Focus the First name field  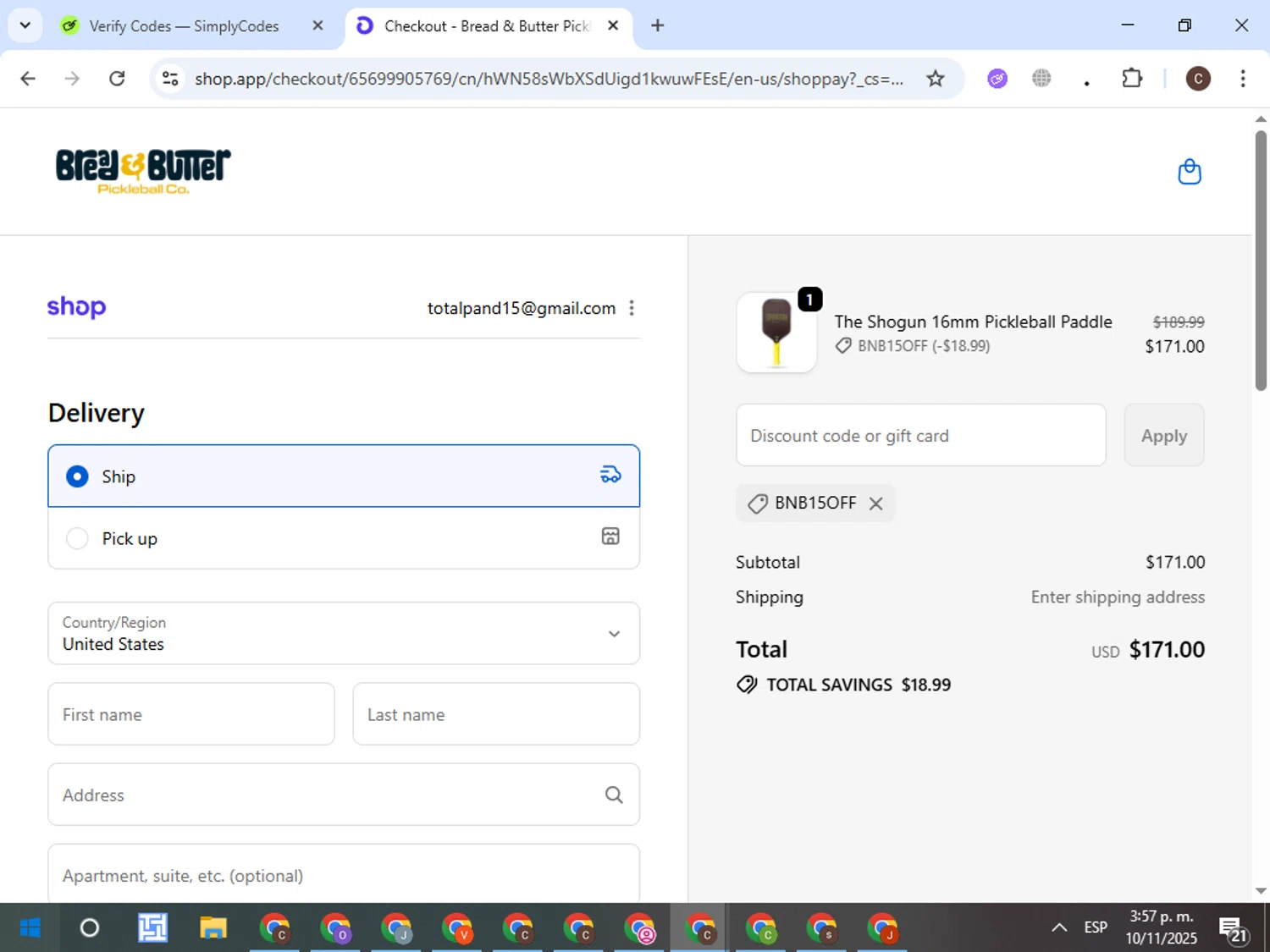click(x=191, y=714)
